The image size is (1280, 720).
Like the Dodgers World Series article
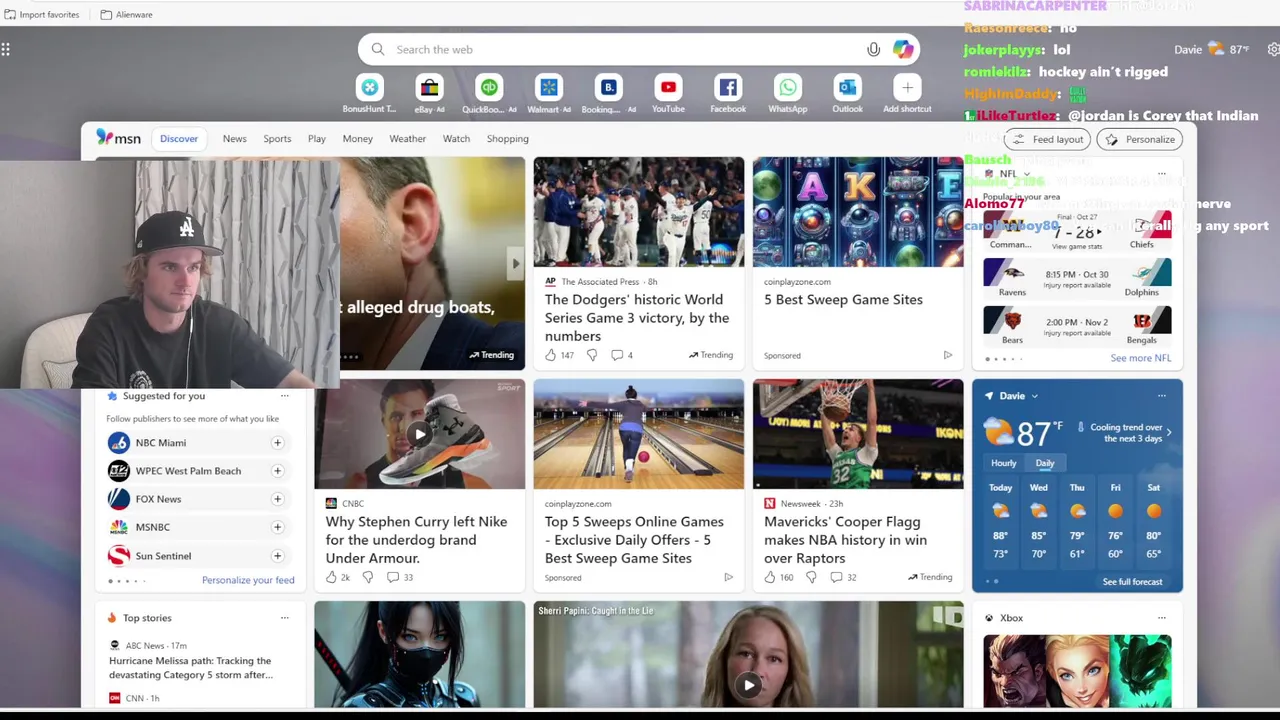550,355
